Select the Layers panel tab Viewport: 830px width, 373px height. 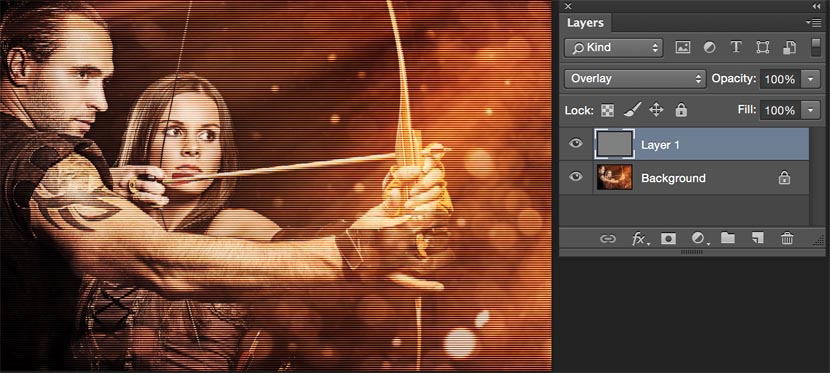point(585,23)
